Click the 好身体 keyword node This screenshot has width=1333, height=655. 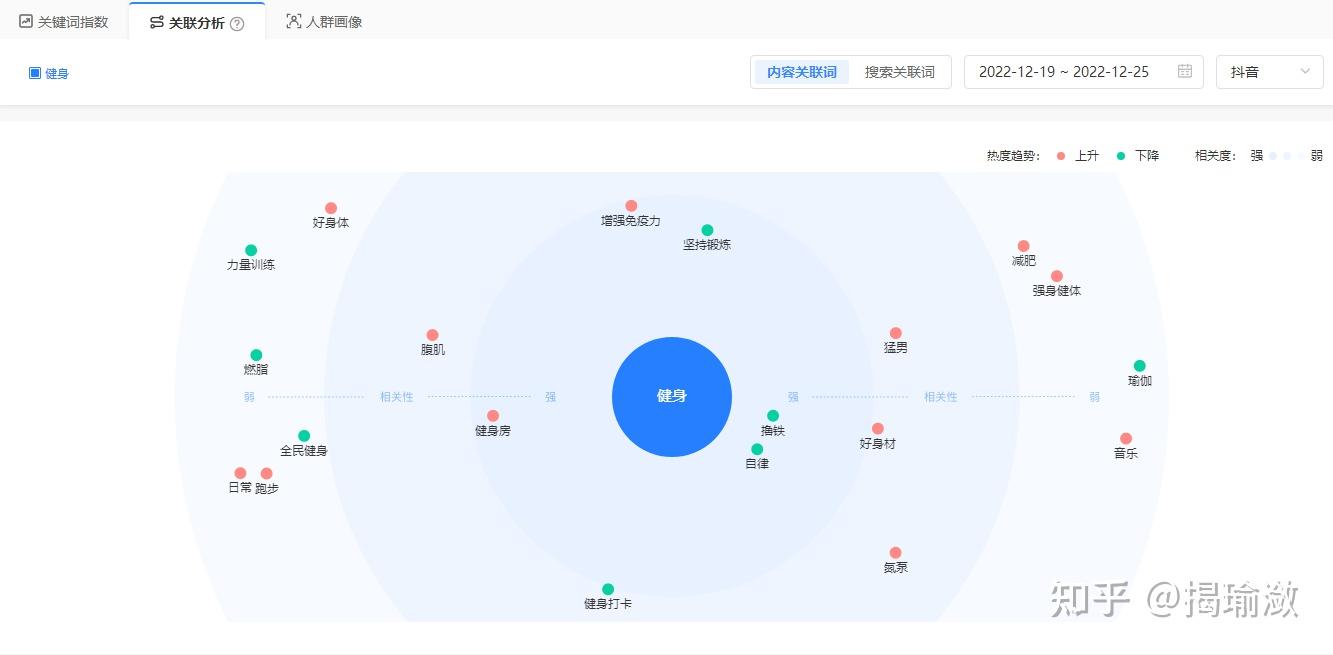[x=331, y=209]
